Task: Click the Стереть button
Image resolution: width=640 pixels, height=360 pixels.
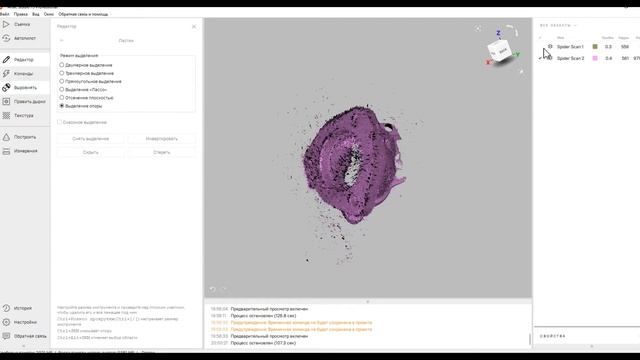Action: point(162,152)
